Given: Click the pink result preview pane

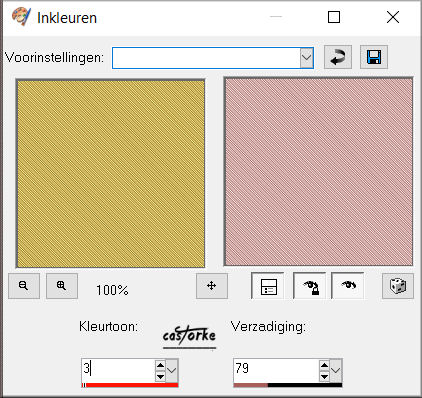Looking at the screenshot, I should (x=319, y=172).
